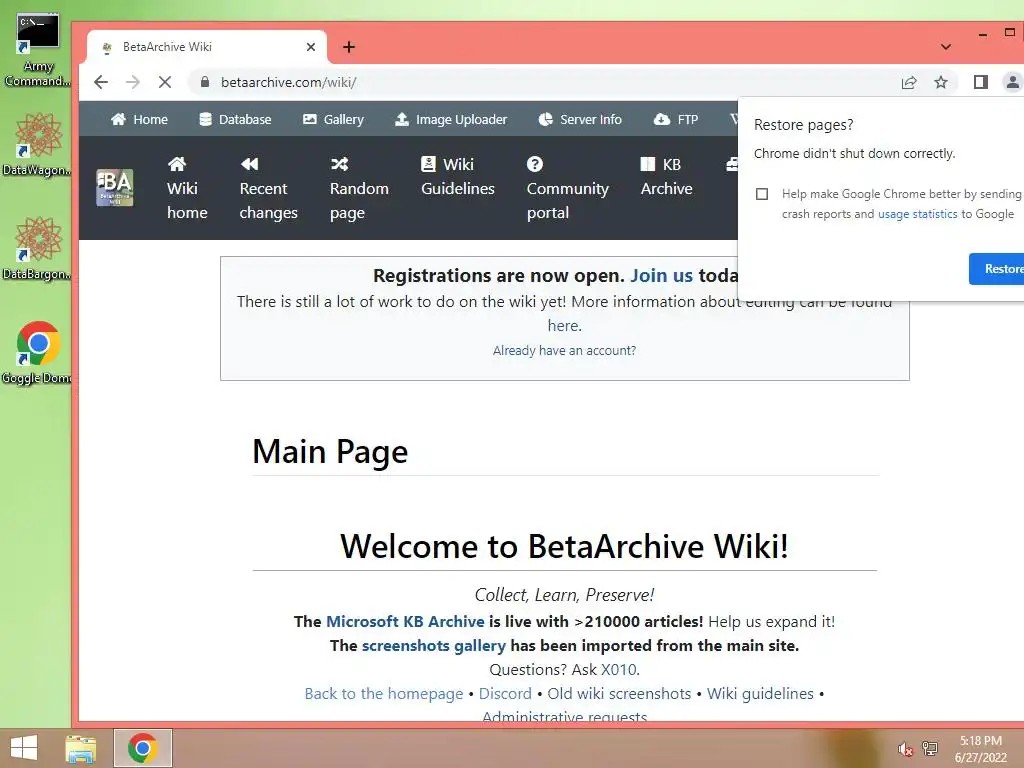The image size is (1024, 768).
Task: Stop loading the page with the X button
Action: click(165, 82)
